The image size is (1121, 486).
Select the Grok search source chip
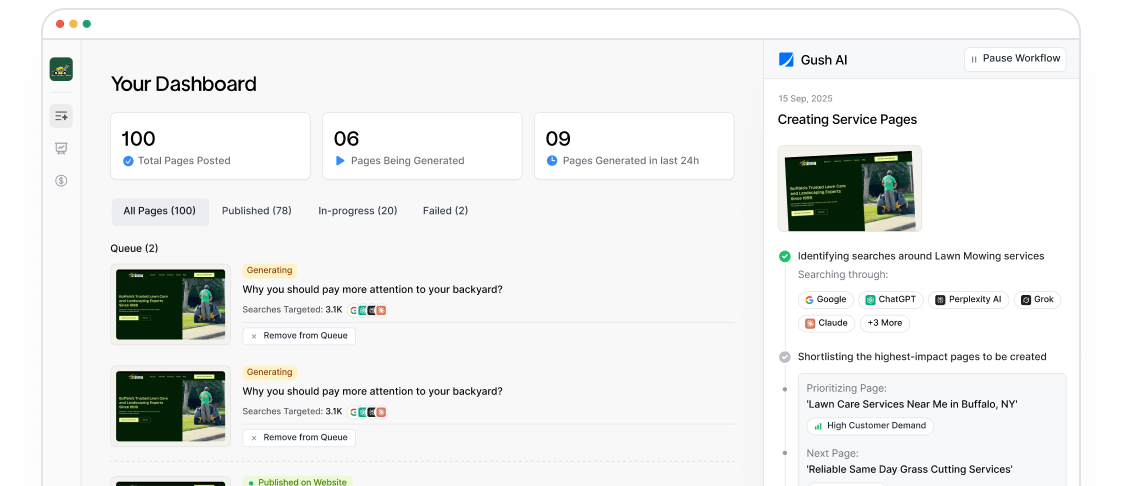point(1037,300)
